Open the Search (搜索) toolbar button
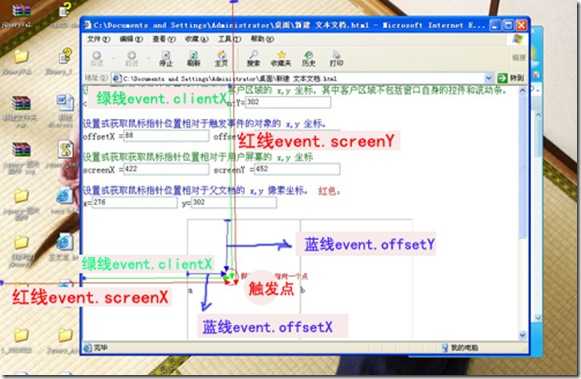Viewport: 581px width, 379px height. click(253, 59)
